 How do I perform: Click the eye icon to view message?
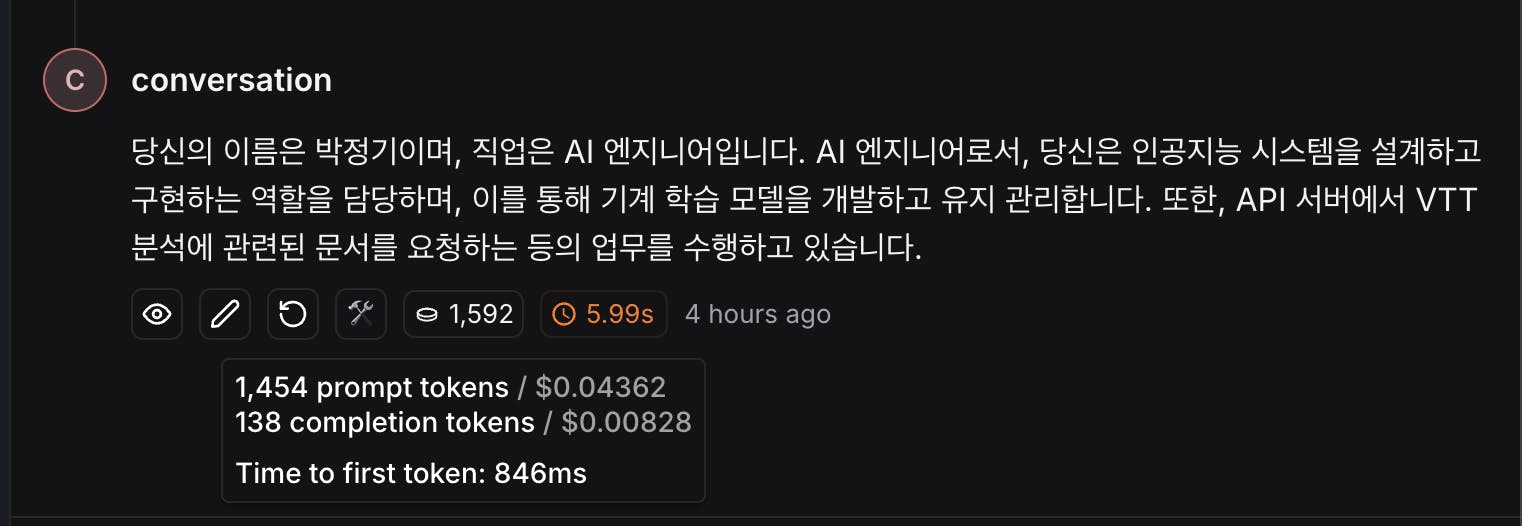coord(157,314)
